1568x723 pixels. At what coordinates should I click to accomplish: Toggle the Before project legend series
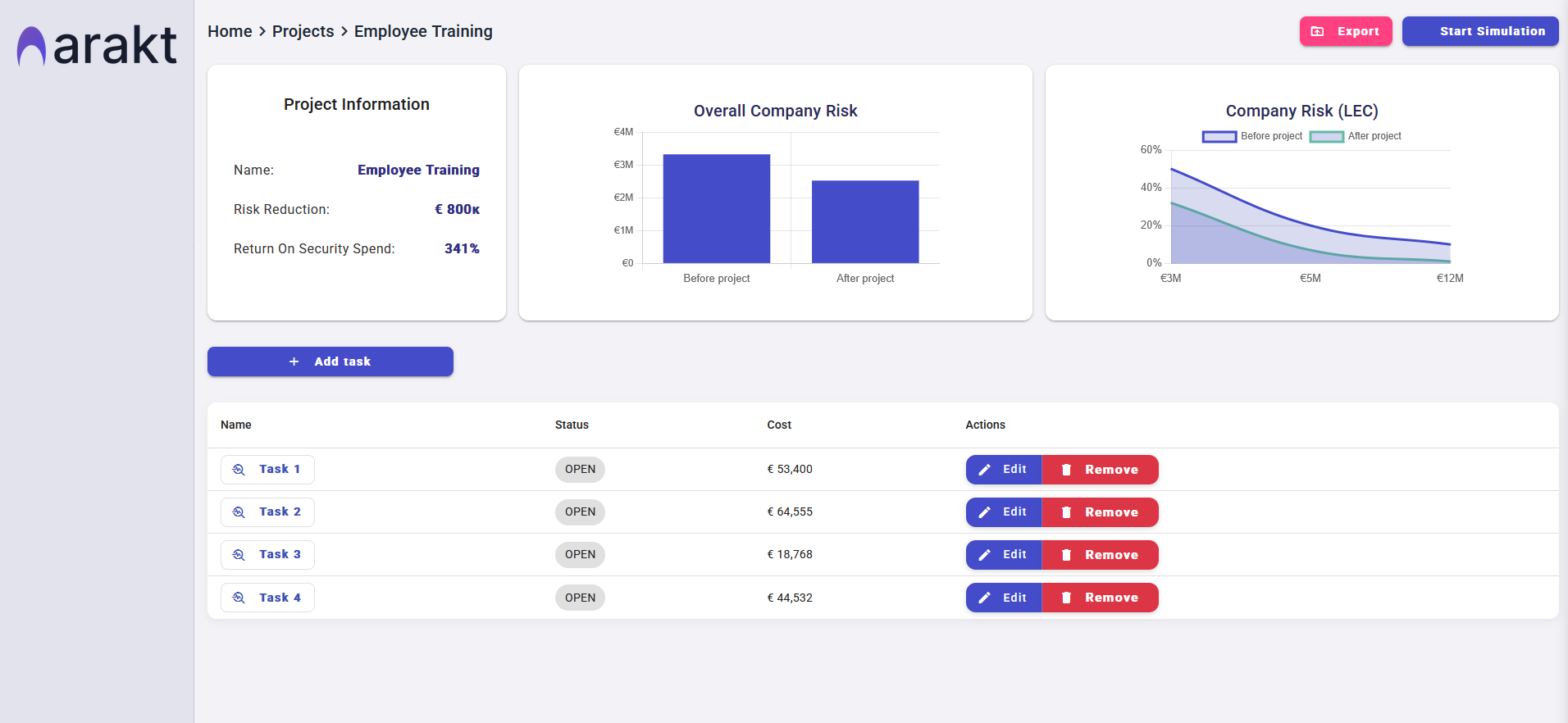coord(1252,136)
